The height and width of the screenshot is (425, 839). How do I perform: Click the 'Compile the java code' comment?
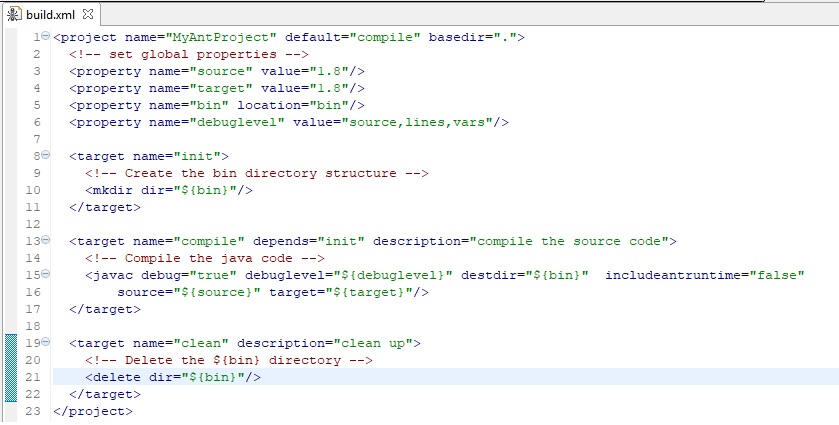click(x=205, y=259)
